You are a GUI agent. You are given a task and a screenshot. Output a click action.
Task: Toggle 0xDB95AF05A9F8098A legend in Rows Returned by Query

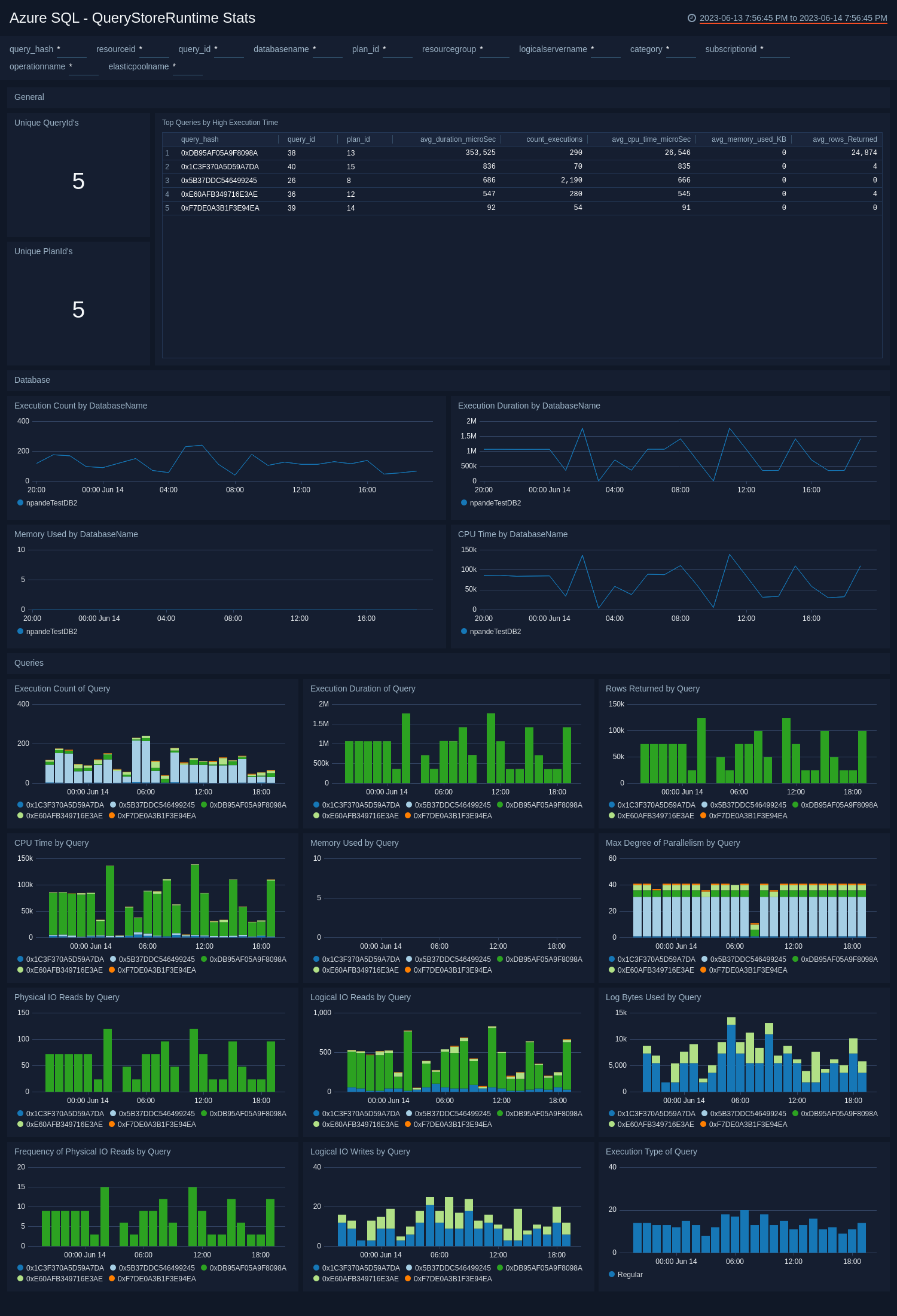(835, 805)
